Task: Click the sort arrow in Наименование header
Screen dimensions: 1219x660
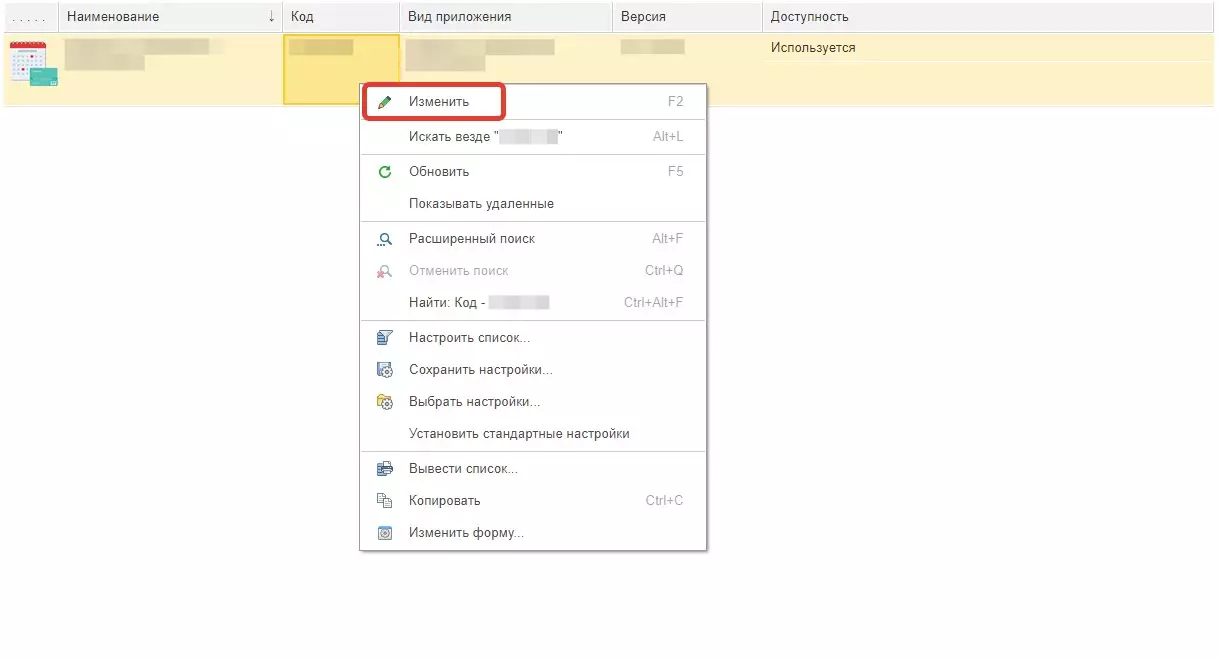Action: (272, 17)
